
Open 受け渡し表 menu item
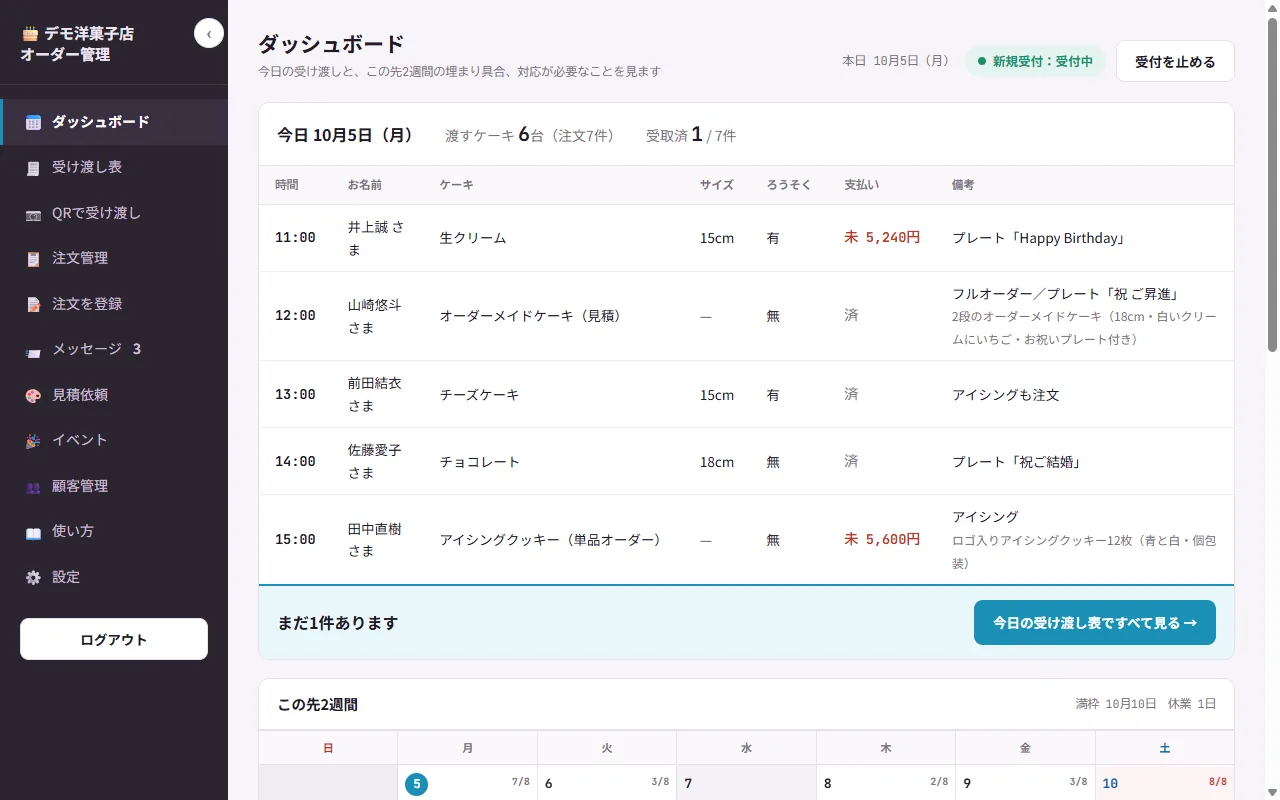tap(114, 167)
